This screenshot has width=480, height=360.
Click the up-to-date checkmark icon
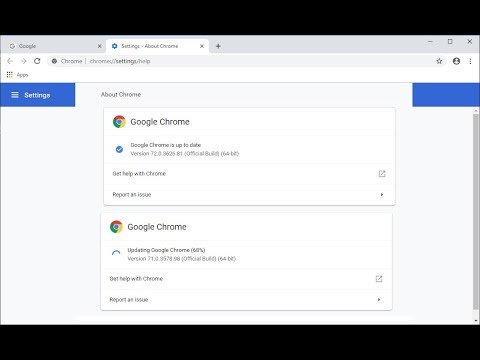click(x=119, y=149)
